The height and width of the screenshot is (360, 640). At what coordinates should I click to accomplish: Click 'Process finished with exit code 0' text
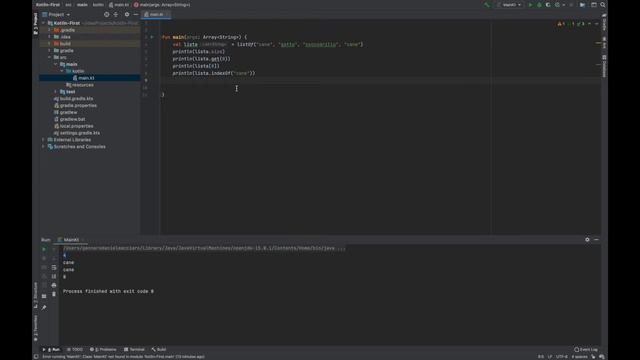pyautogui.click(x=108, y=291)
